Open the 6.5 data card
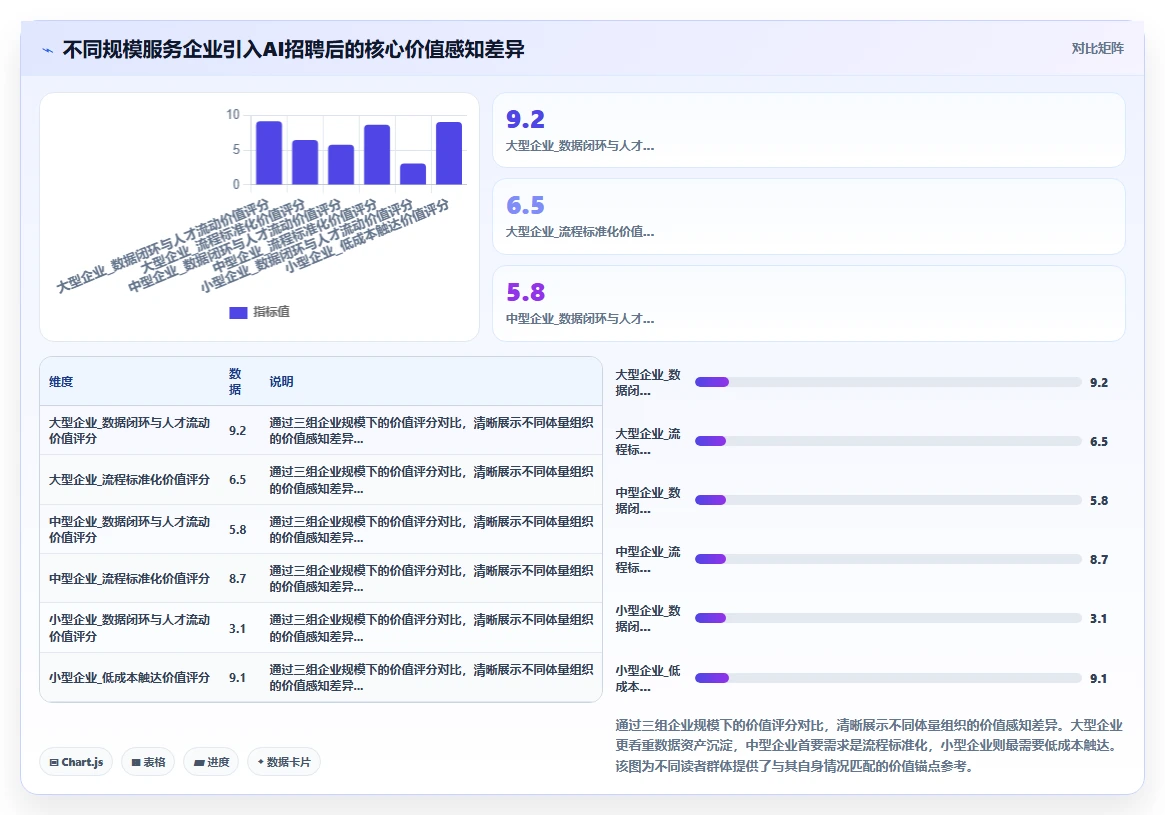This screenshot has height=815, width=1165. click(808, 216)
